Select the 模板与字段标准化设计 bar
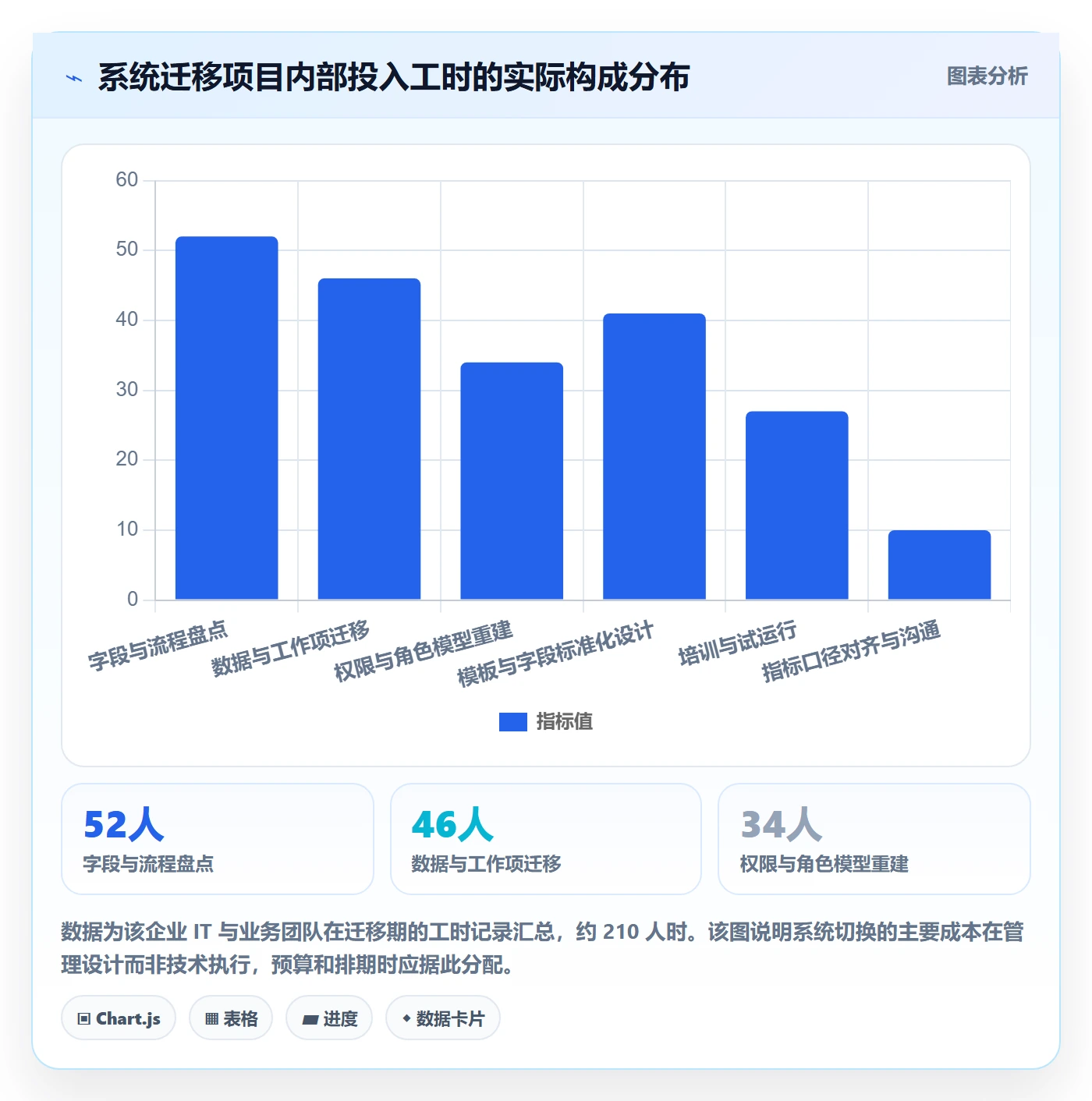This screenshot has height=1101, width=1092. [654, 456]
